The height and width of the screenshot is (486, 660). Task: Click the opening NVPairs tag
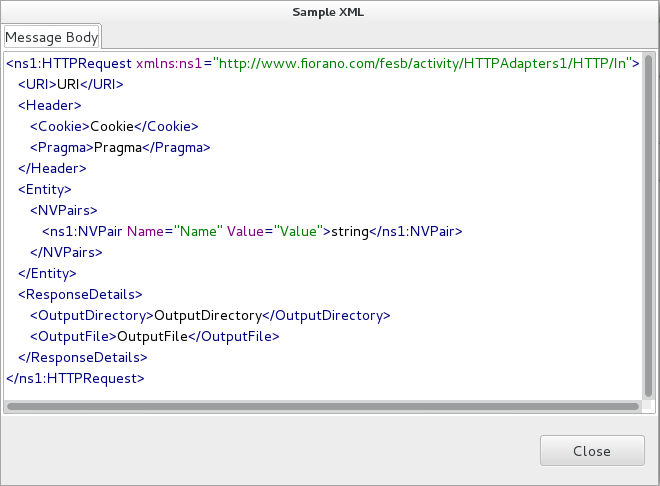point(63,210)
